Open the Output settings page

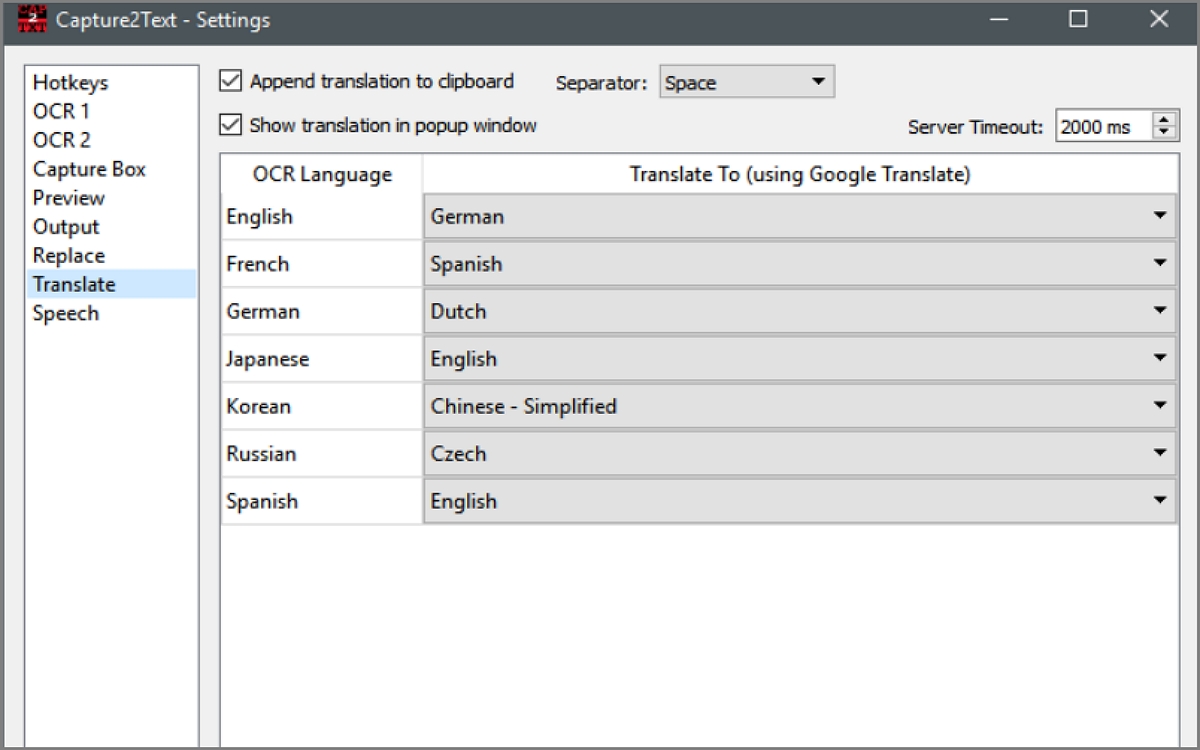66,227
